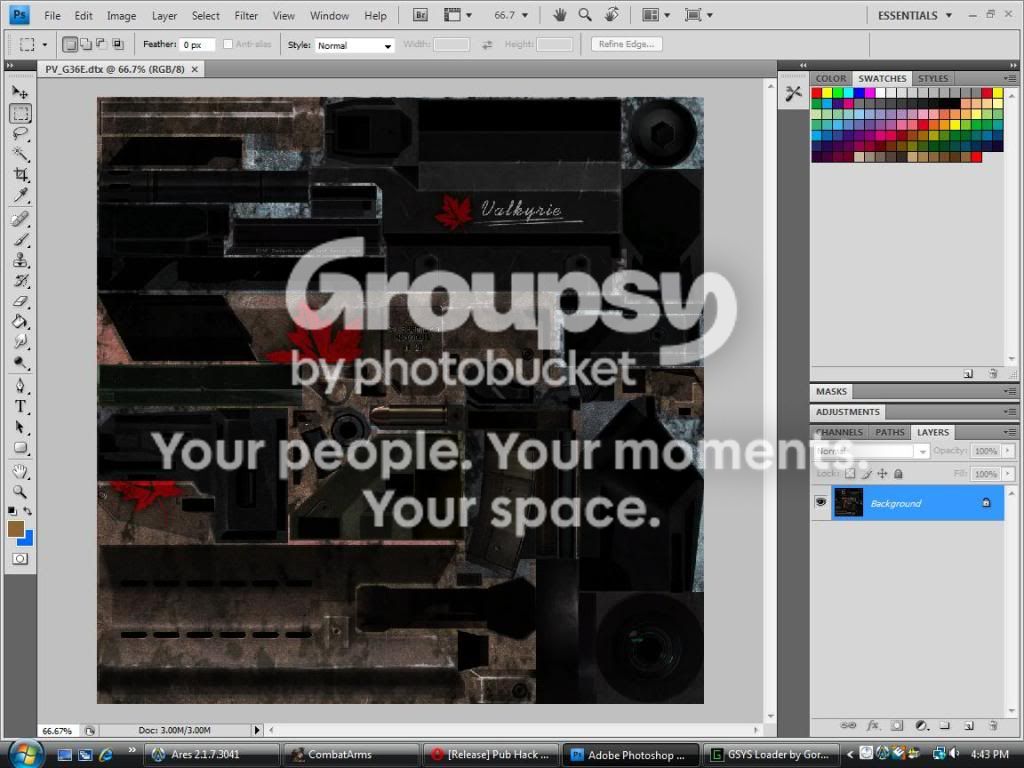Open the Style dropdown showing Normal
Image resolution: width=1024 pixels, height=768 pixels.
(355, 45)
